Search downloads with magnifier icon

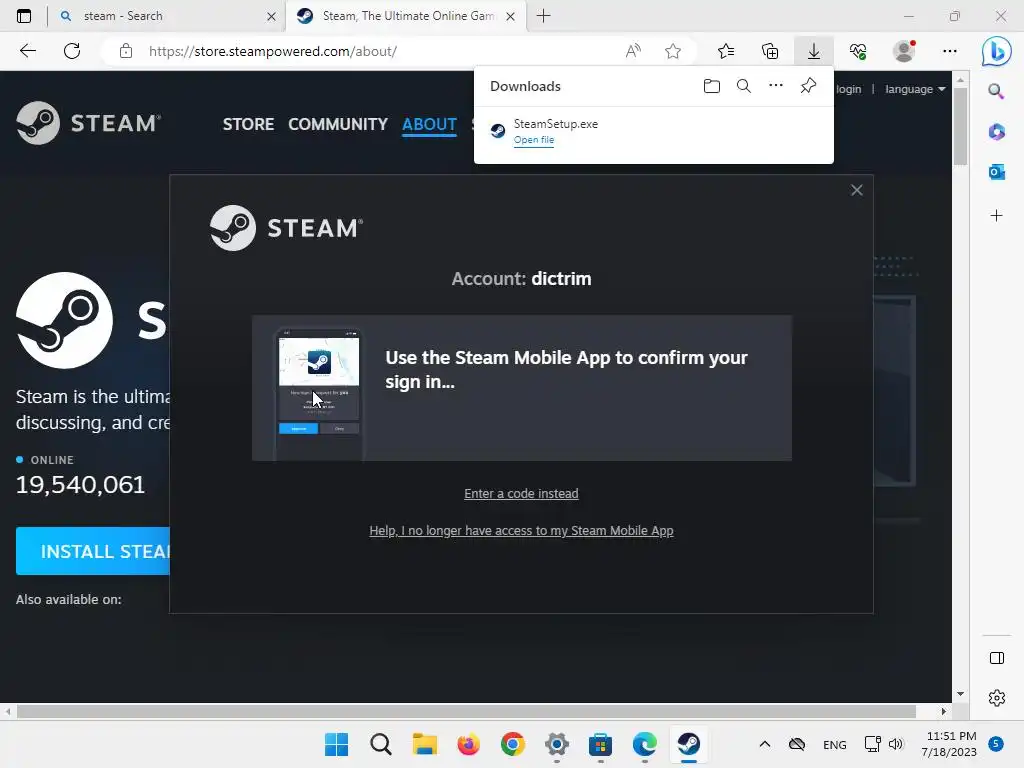point(744,86)
